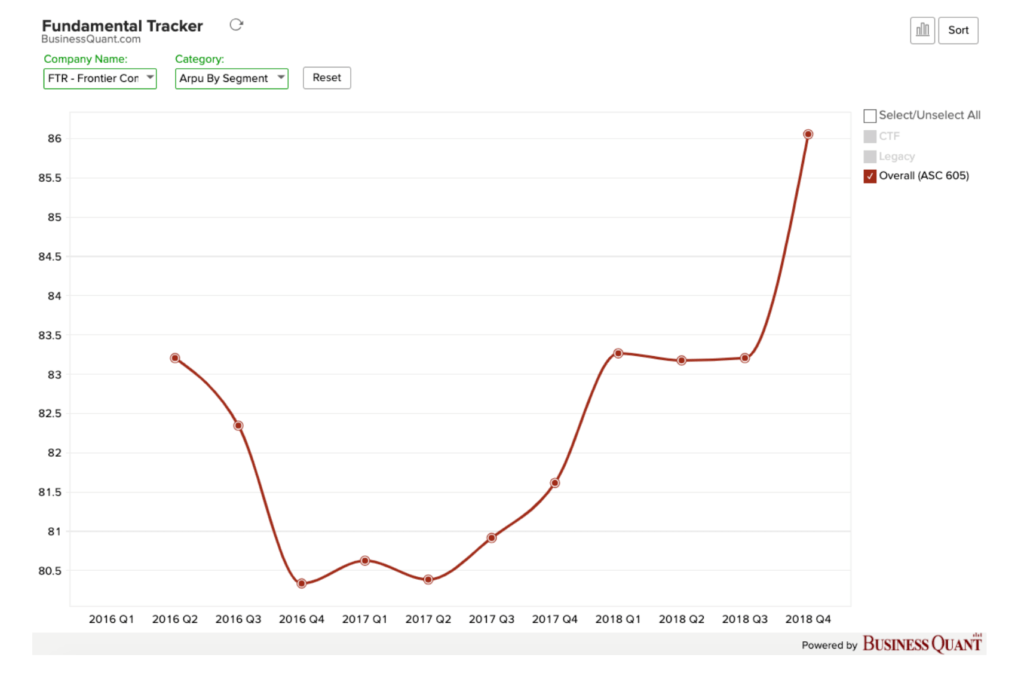Click the 2017 Q2 data point

coord(428,580)
